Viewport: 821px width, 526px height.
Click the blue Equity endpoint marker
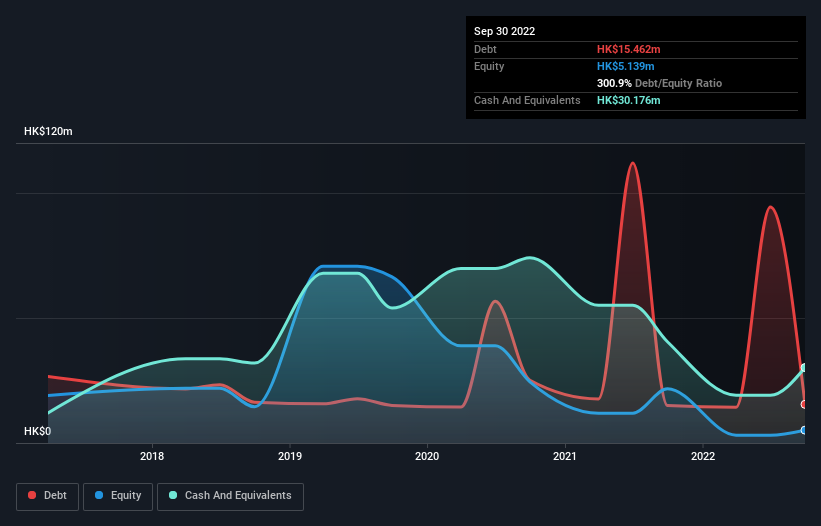[x=804, y=430]
